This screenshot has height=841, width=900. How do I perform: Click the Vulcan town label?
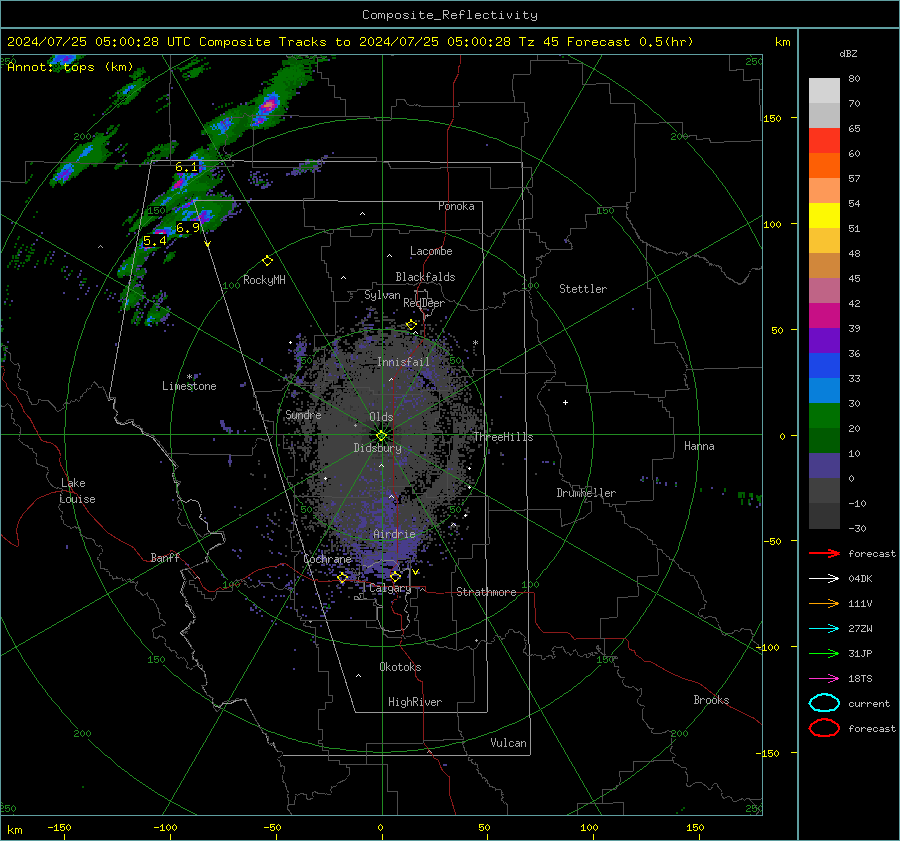[508, 743]
